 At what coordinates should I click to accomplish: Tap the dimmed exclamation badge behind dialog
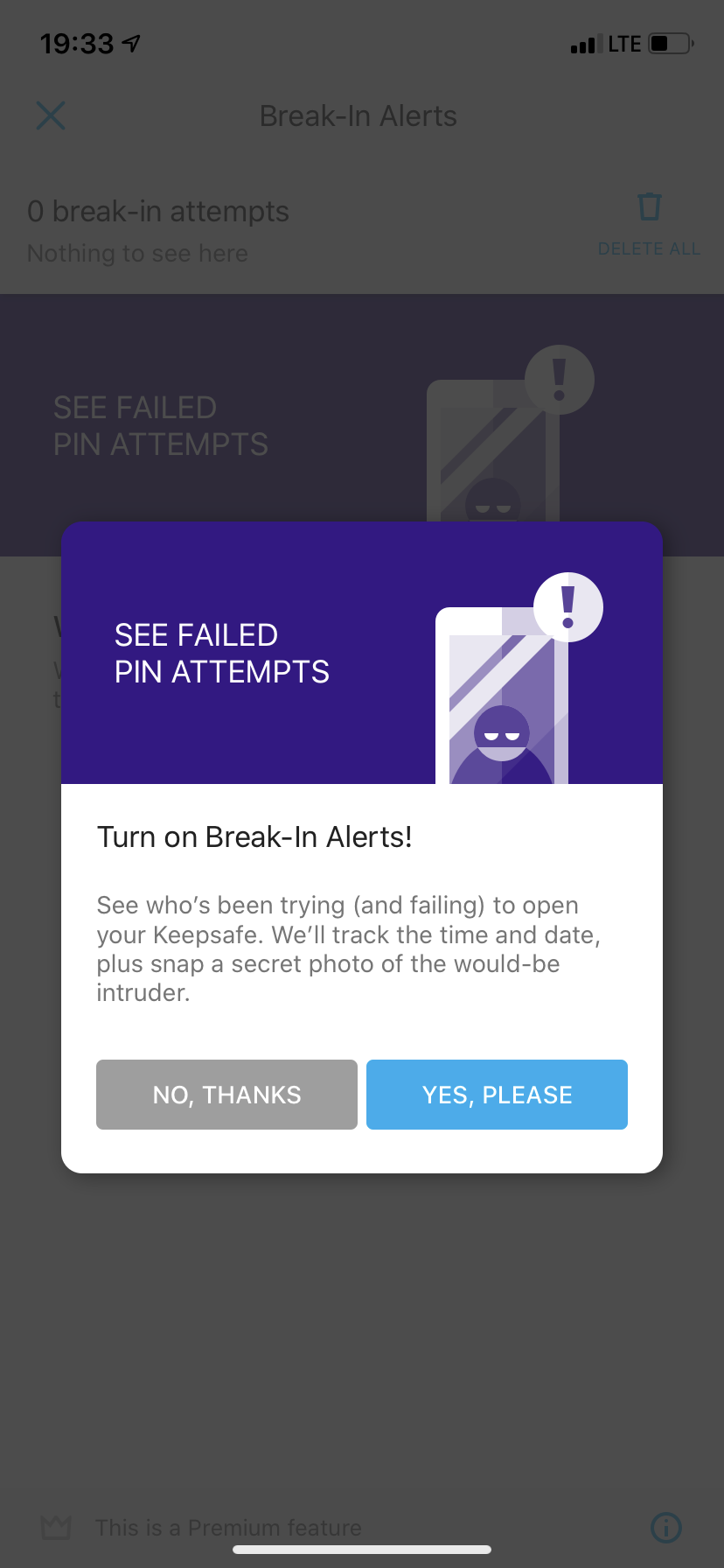pyautogui.click(x=560, y=380)
